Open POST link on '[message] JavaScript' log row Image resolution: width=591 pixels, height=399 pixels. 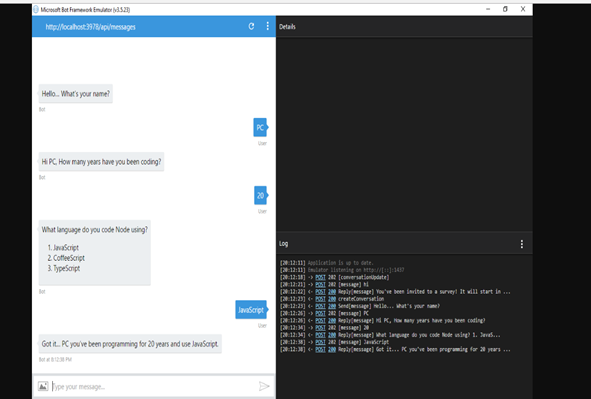click(x=320, y=342)
